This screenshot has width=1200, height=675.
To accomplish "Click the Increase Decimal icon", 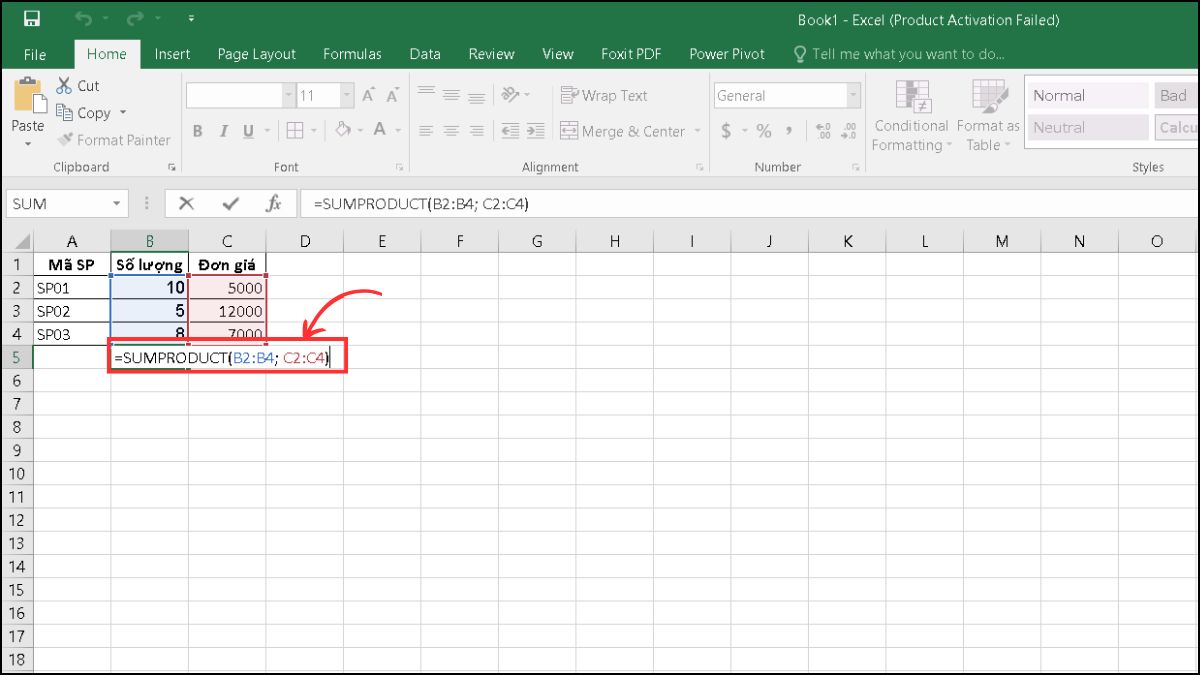I will point(822,128).
